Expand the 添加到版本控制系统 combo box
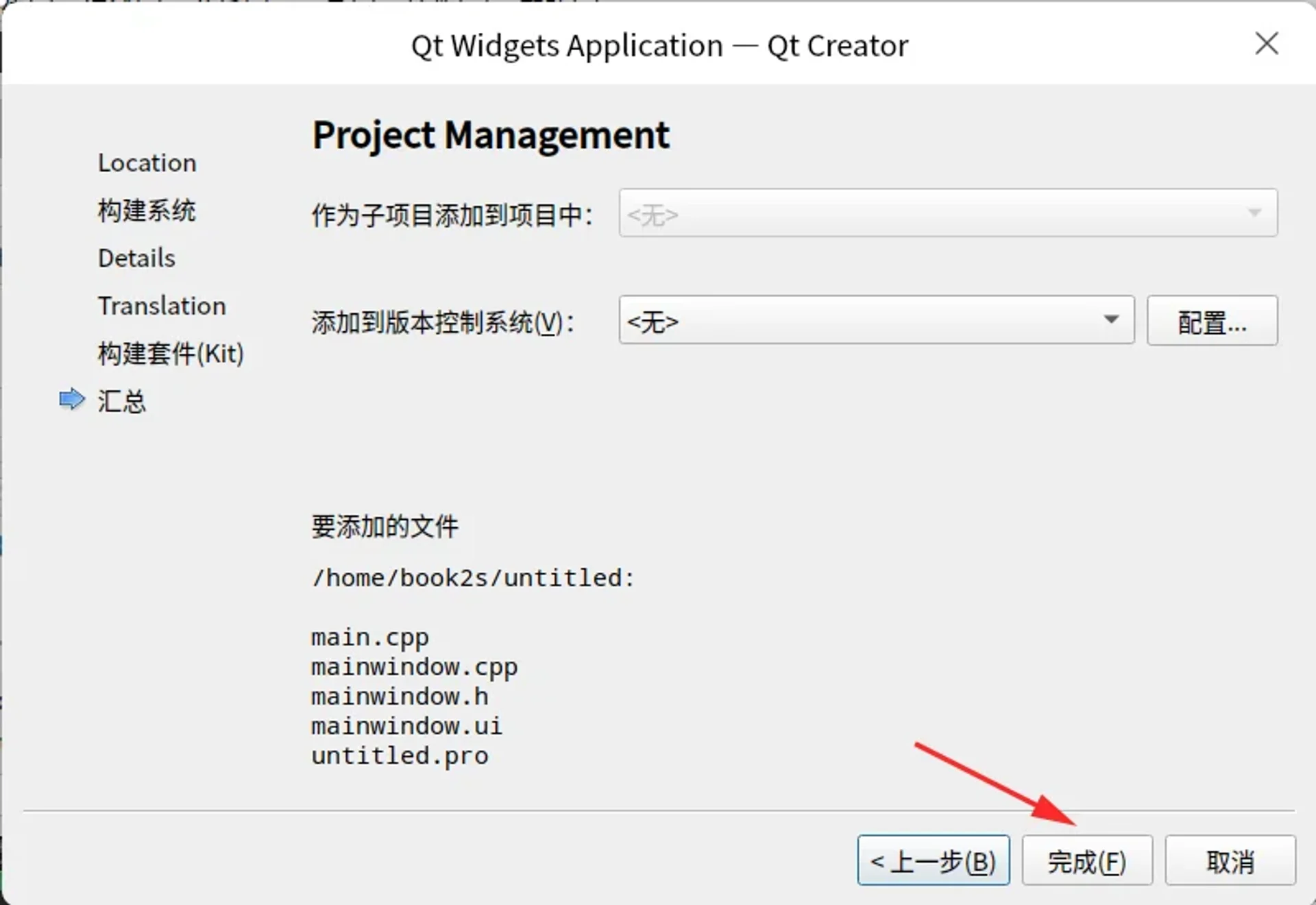The width and height of the screenshot is (1316, 905). click(x=876, y=320)
